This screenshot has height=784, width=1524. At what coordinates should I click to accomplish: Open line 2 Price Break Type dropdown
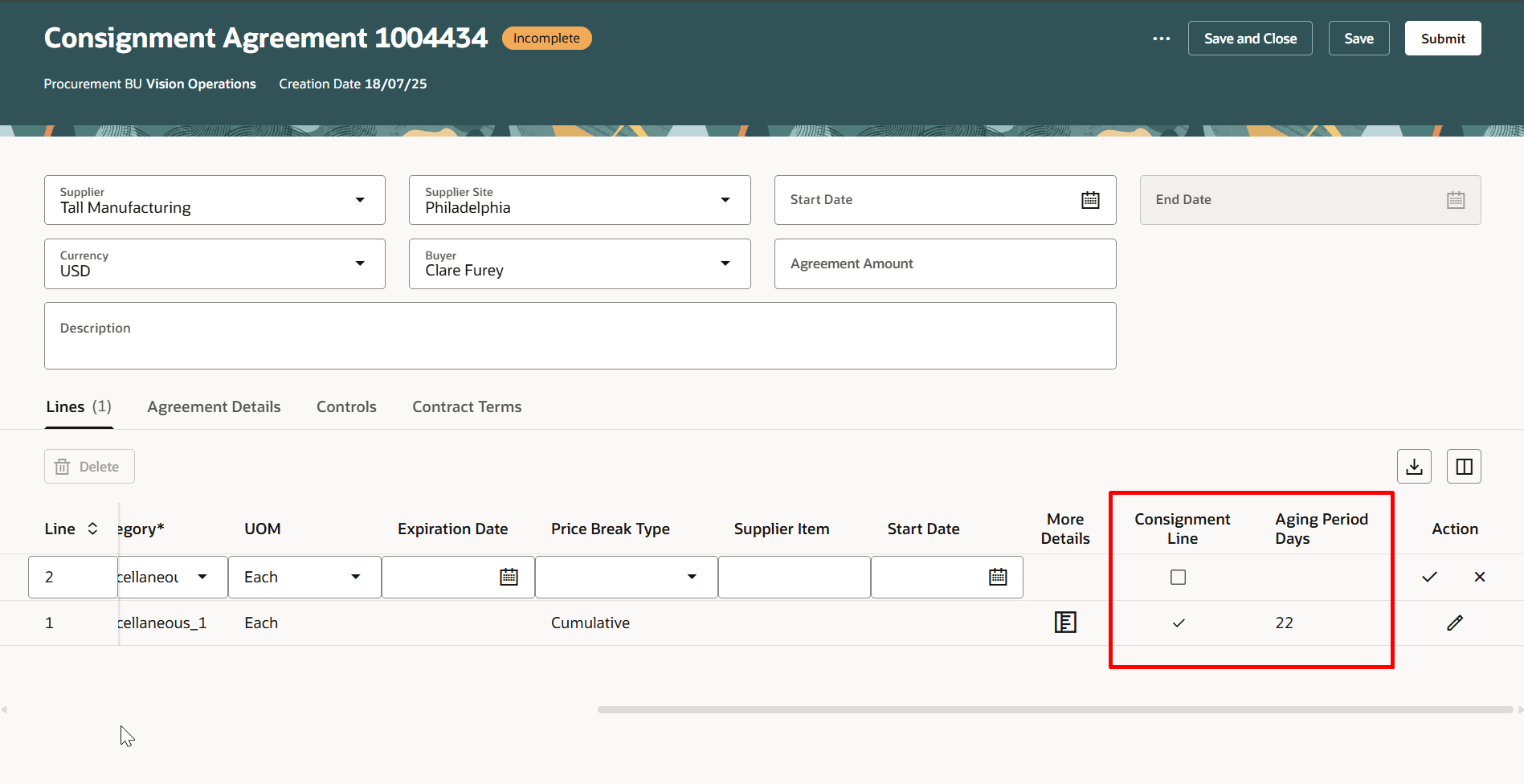tap(692, 577)
